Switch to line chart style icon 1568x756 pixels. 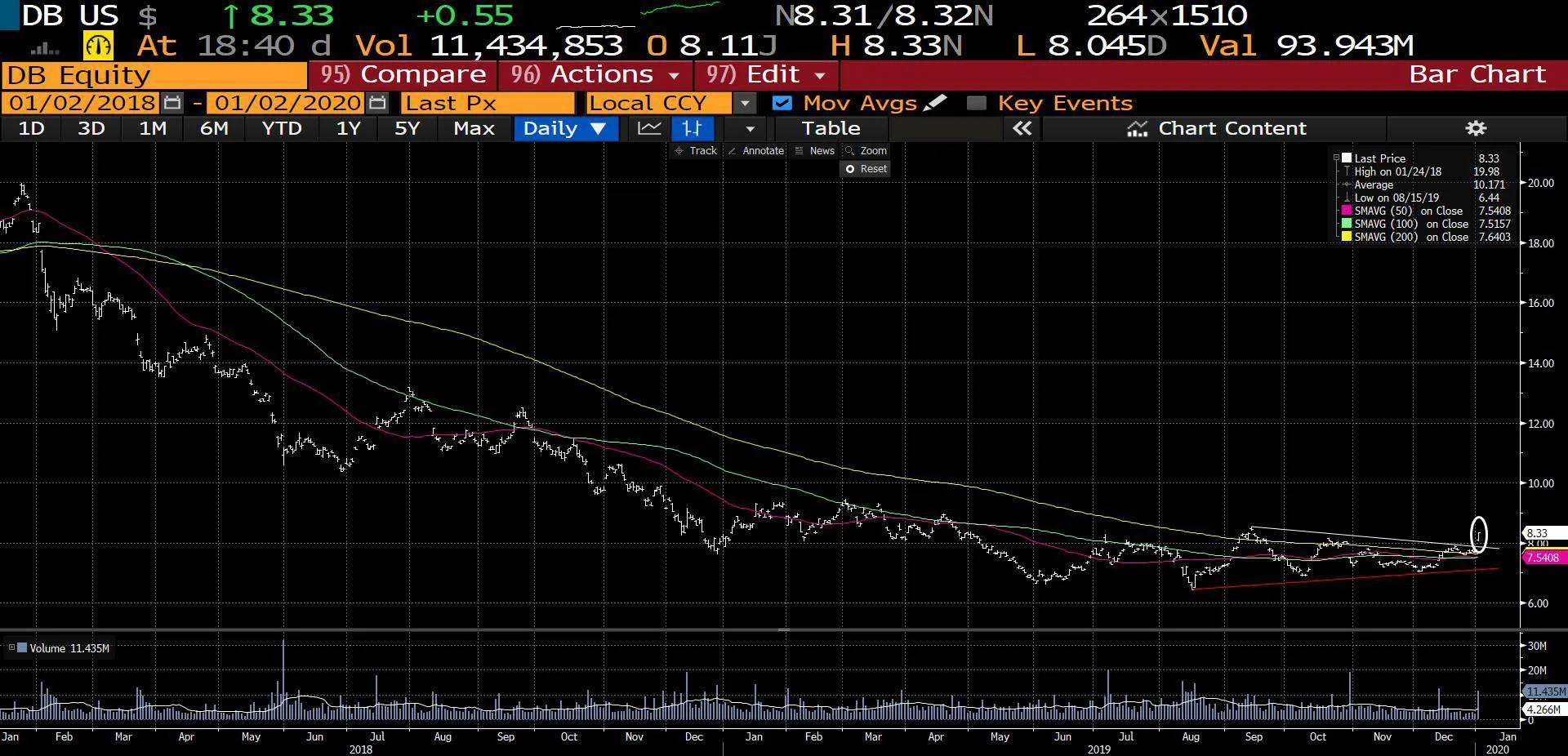(649, 128)
